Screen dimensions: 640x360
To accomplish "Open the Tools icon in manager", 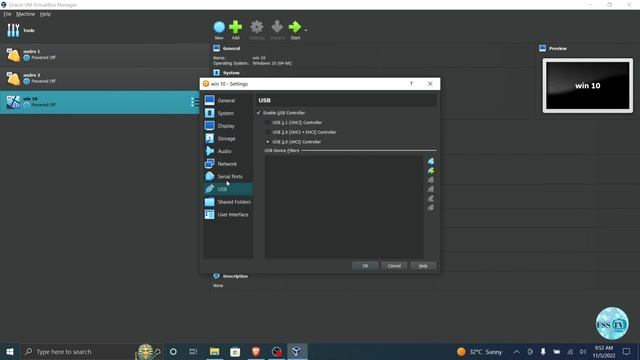I will (x=13, y=30).
